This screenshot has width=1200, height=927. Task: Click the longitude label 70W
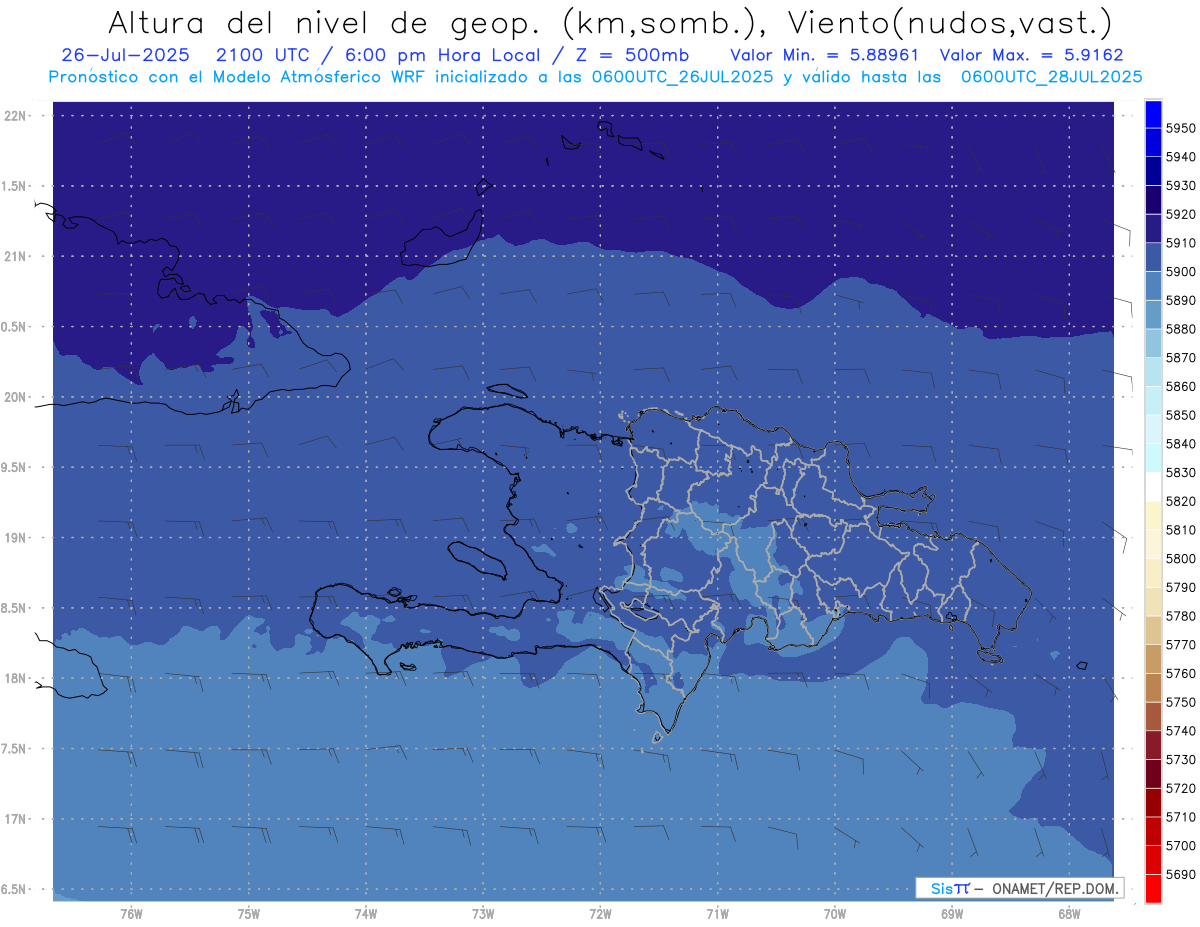835,913
